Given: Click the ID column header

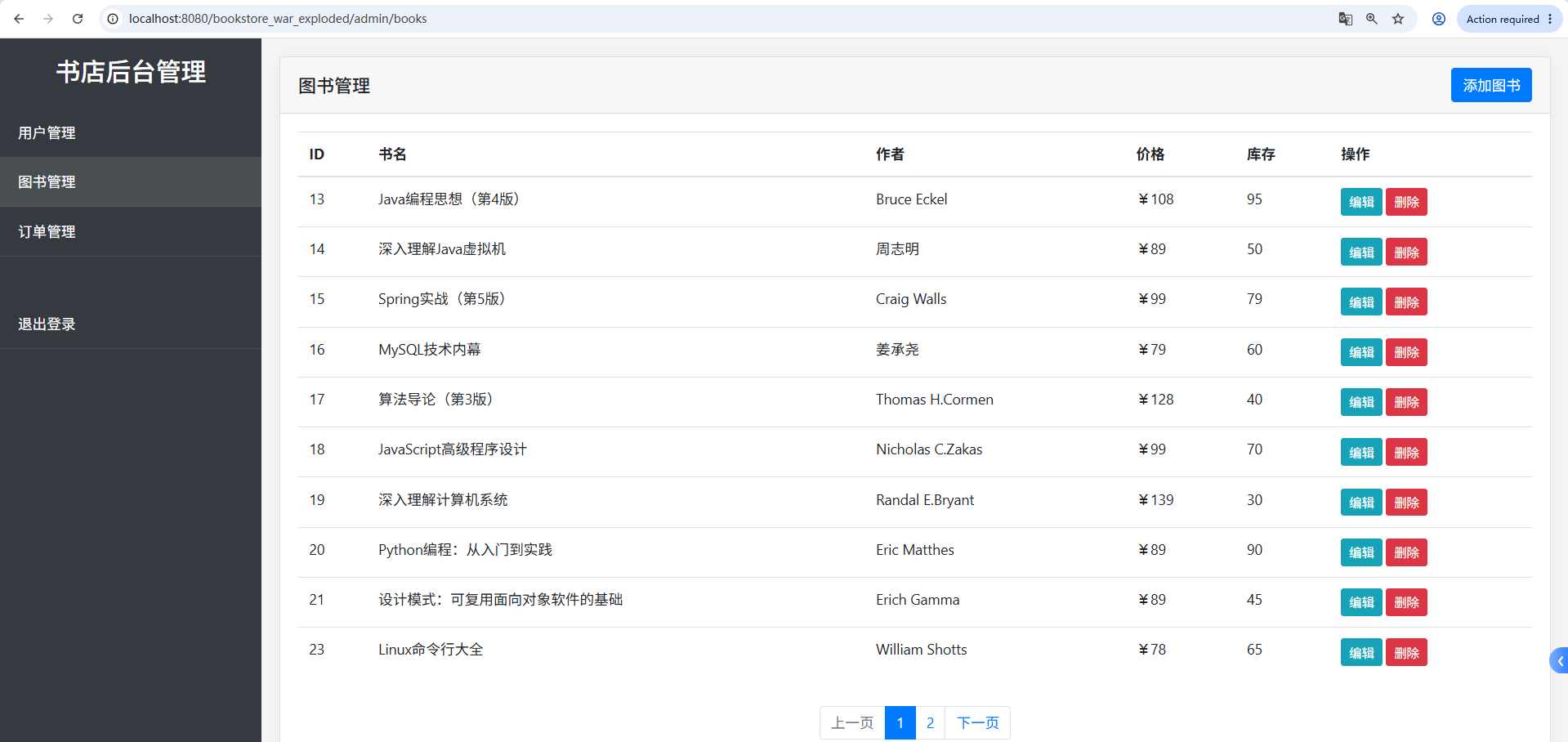Looking at the screenshot, I should click(x=317, y=154).
